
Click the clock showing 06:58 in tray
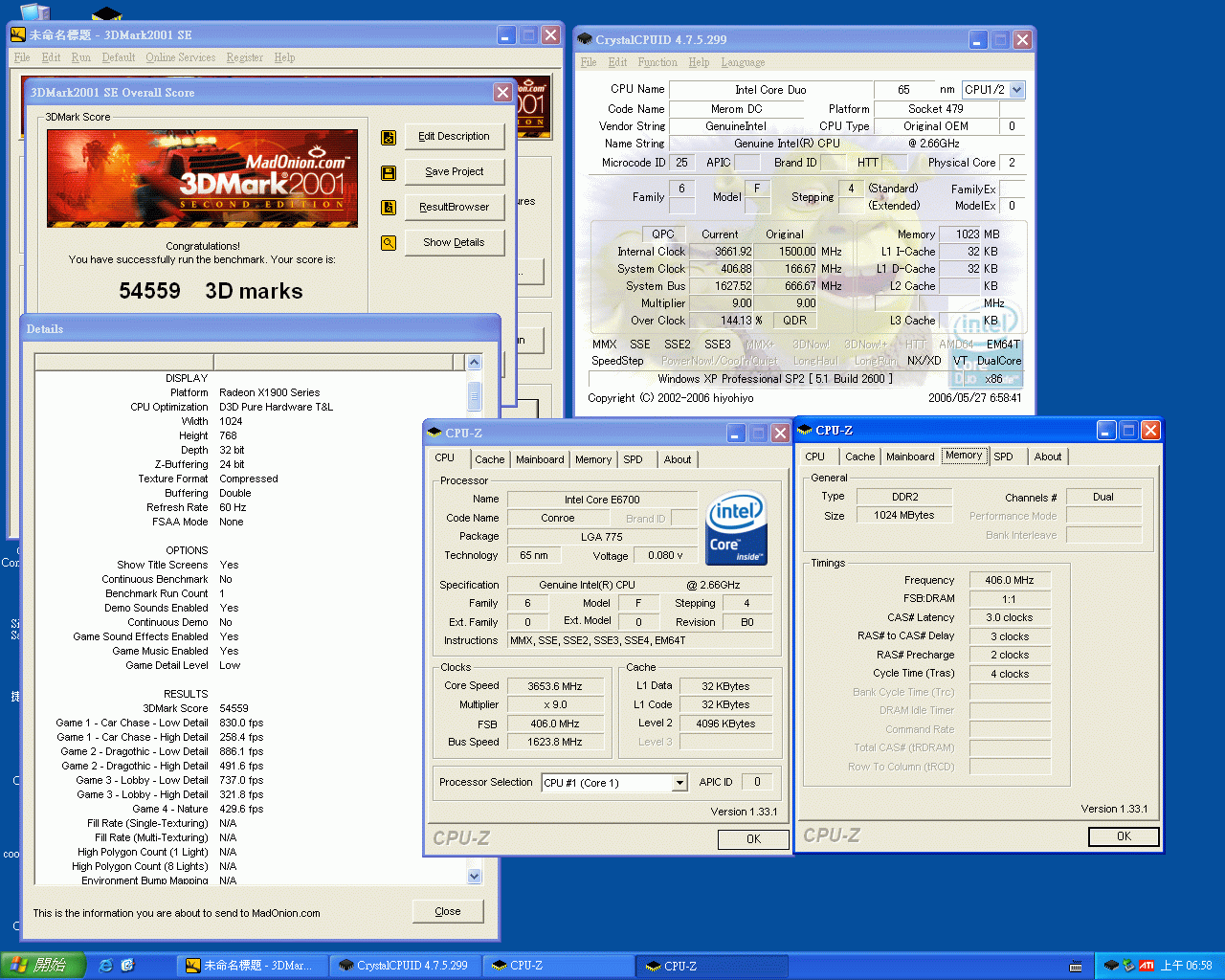tap(1186, 966)
